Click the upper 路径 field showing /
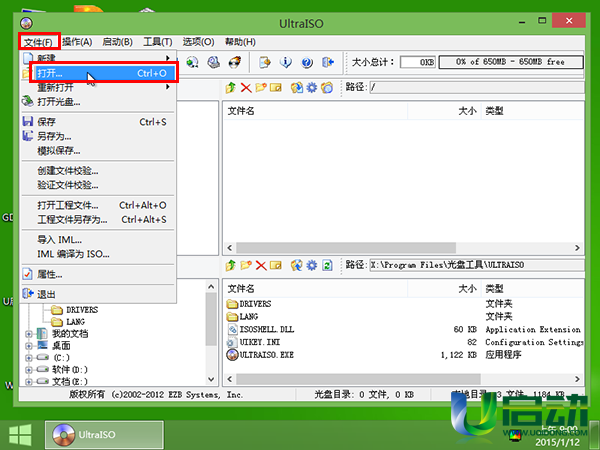Image resolution: width=600 pixels, height=450 pixels. click(x=476, y=87)
